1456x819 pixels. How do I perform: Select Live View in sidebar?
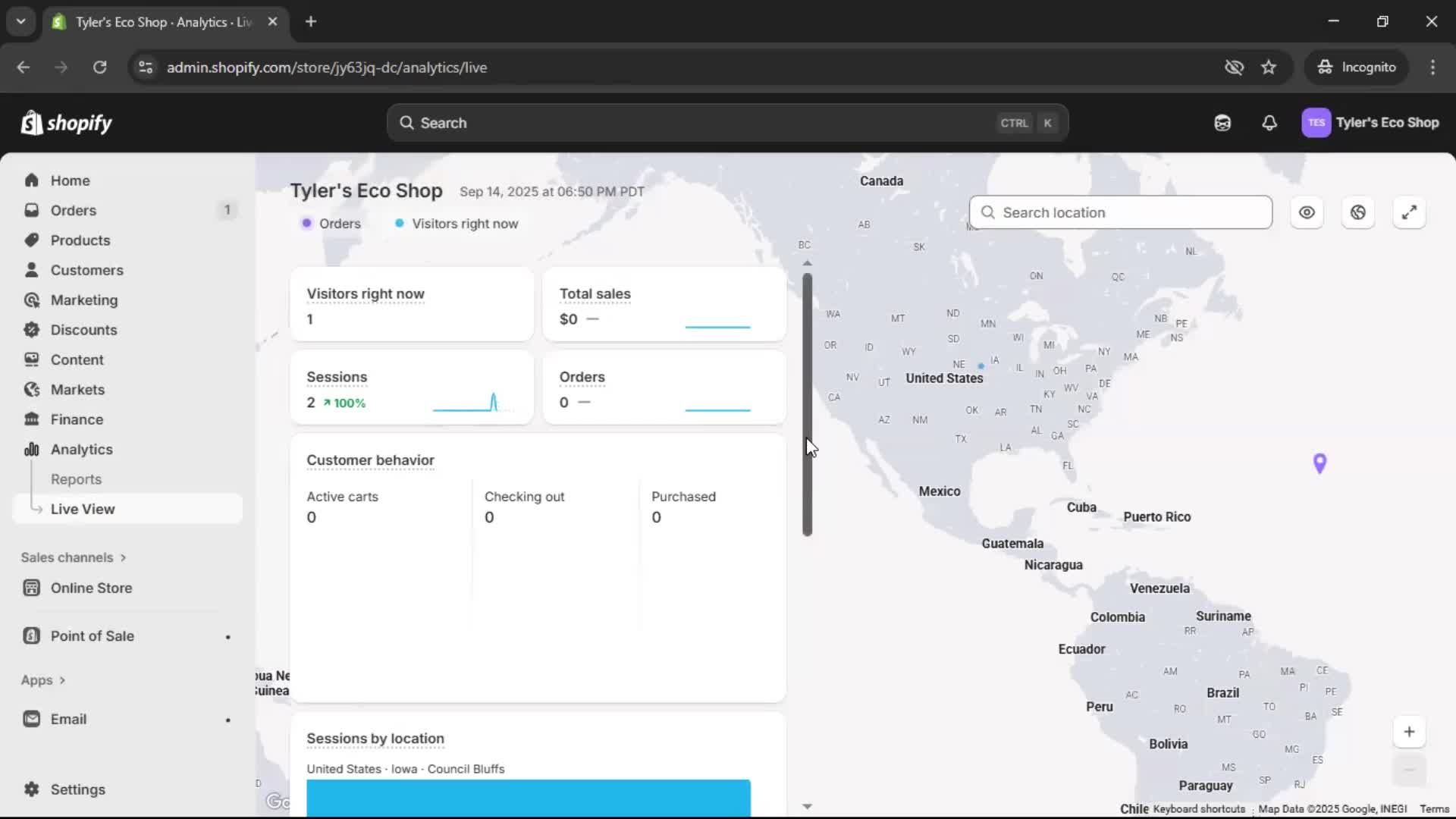127,509
